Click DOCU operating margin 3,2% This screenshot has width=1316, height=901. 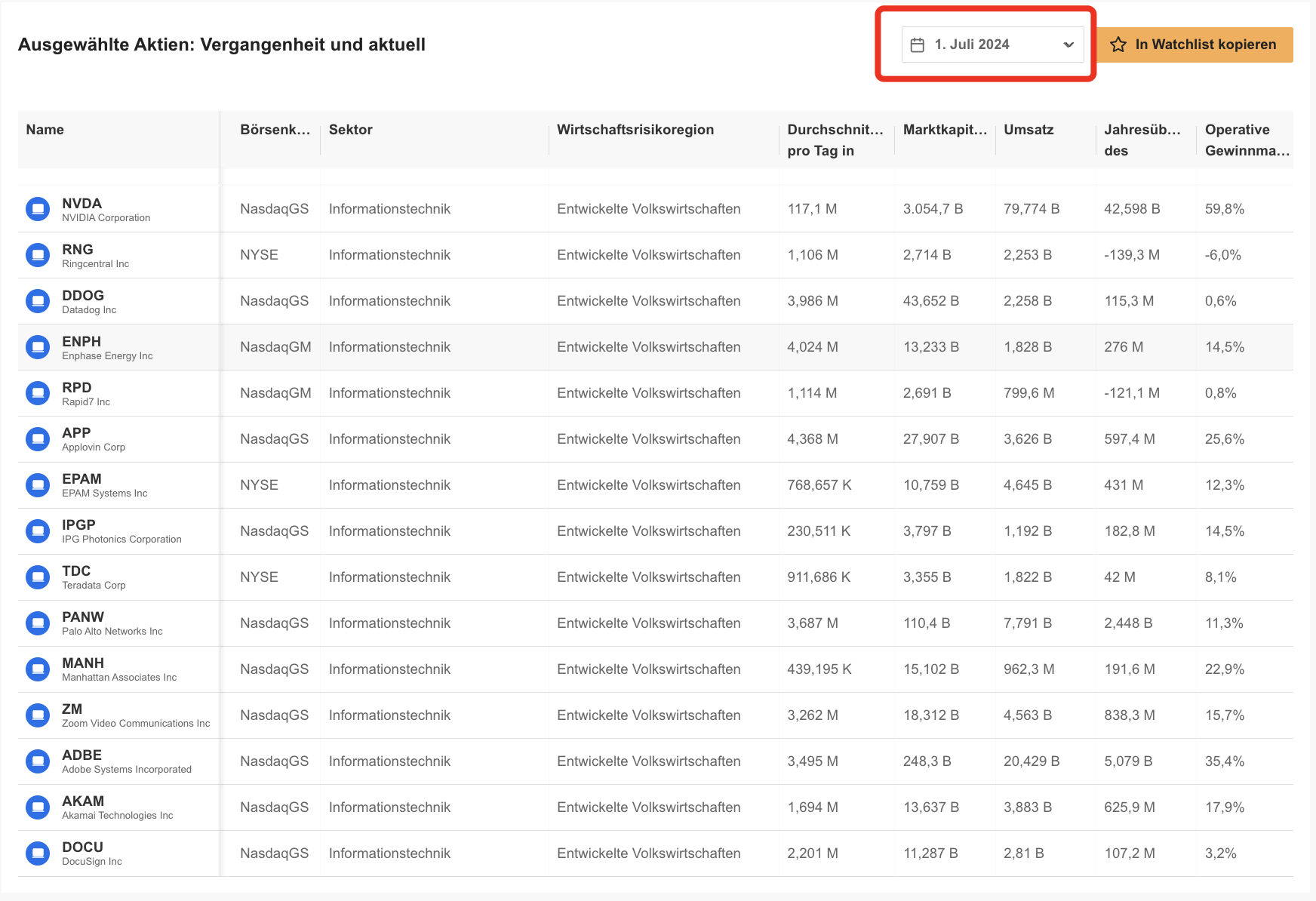(1221, 853)
